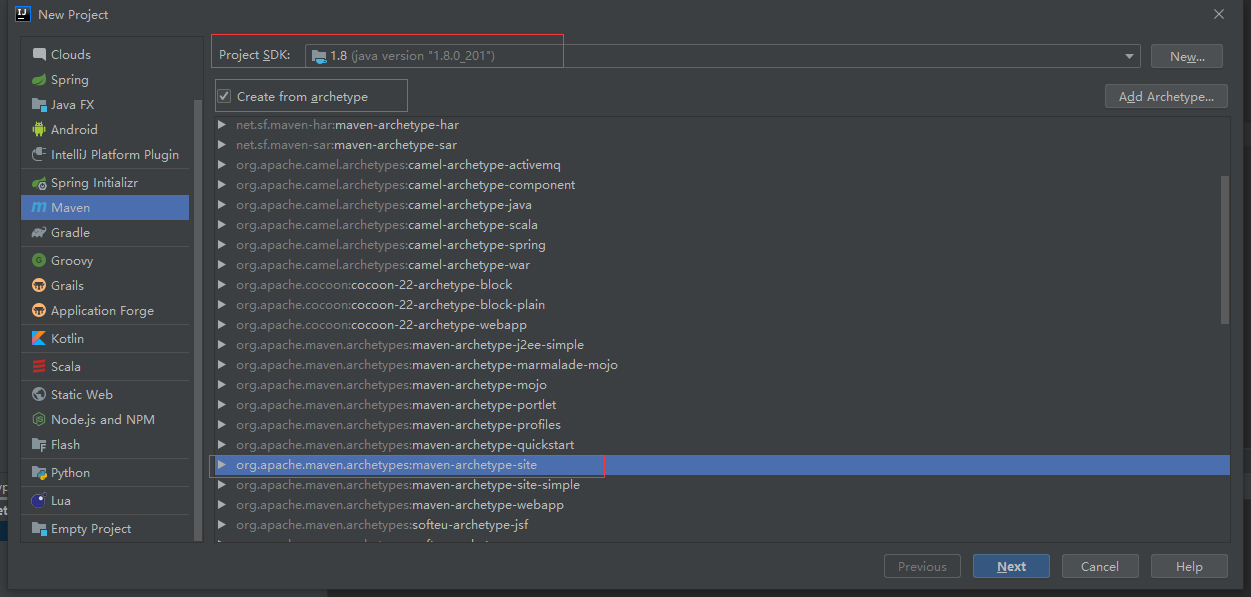Select the Gradle project category

tap(105, 233)
